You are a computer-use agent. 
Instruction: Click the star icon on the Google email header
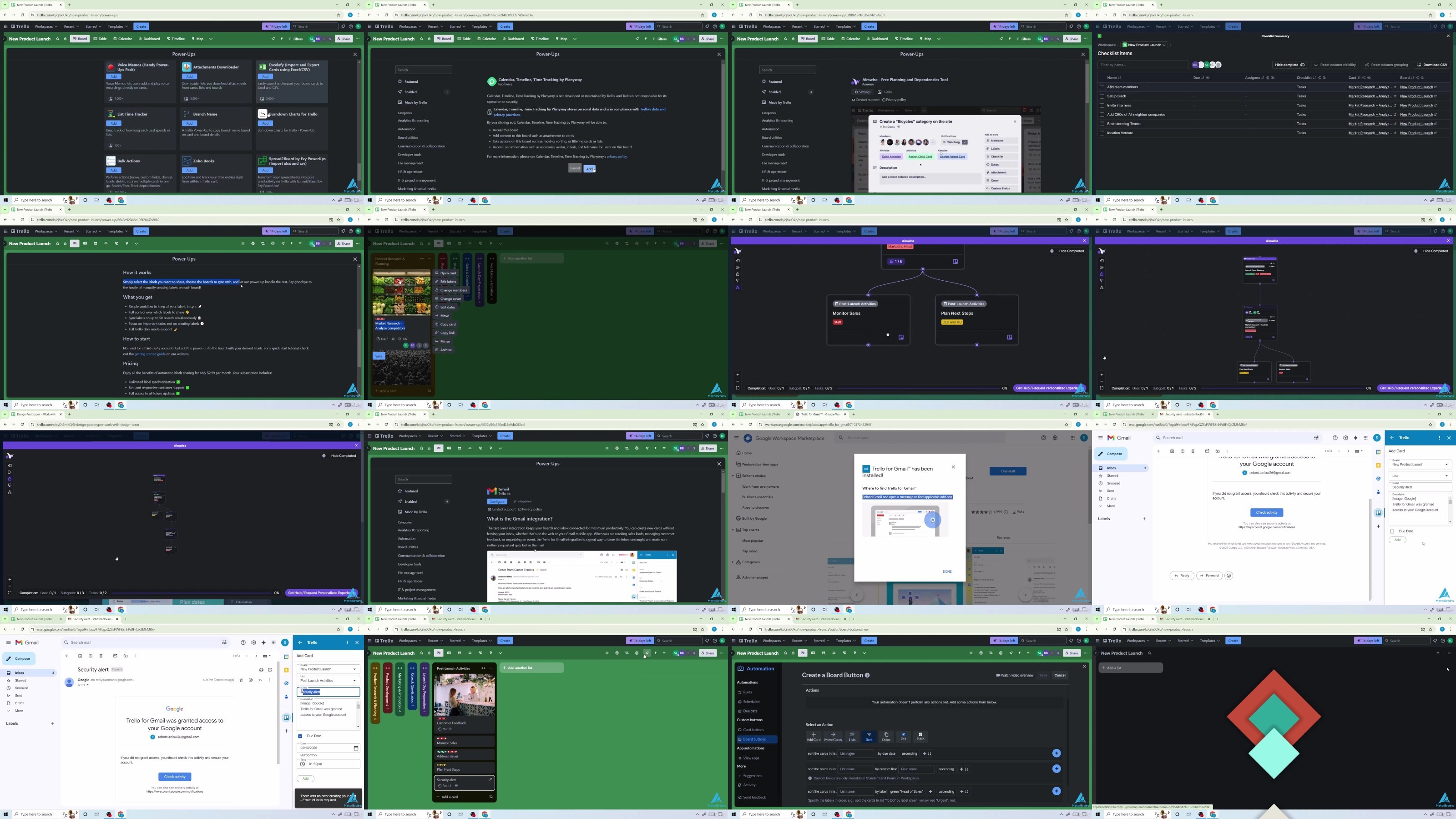[241, 680]
